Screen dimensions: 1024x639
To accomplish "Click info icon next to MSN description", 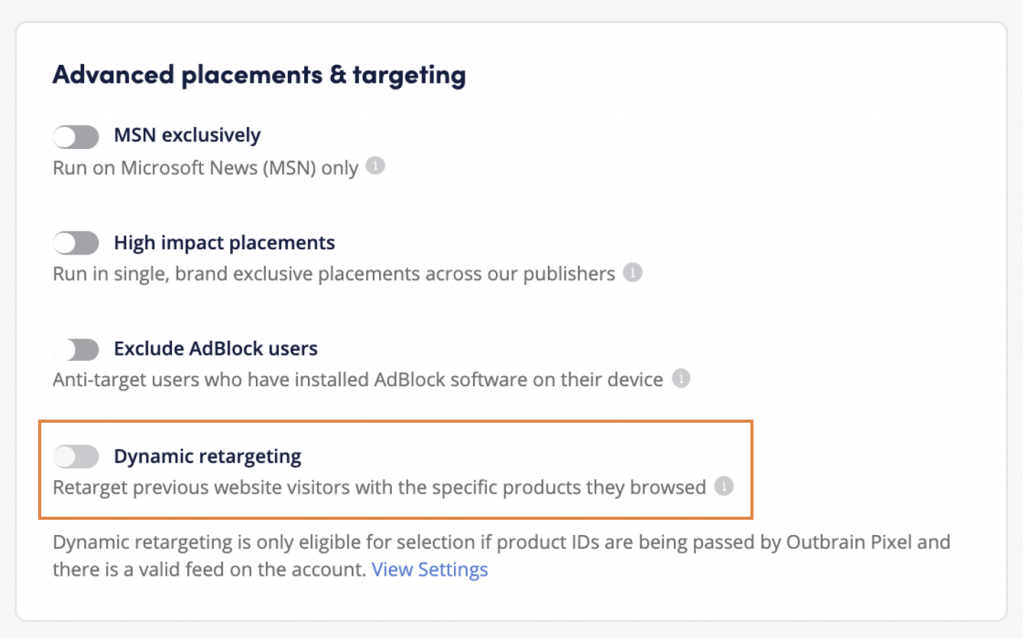I will [375, 166].
